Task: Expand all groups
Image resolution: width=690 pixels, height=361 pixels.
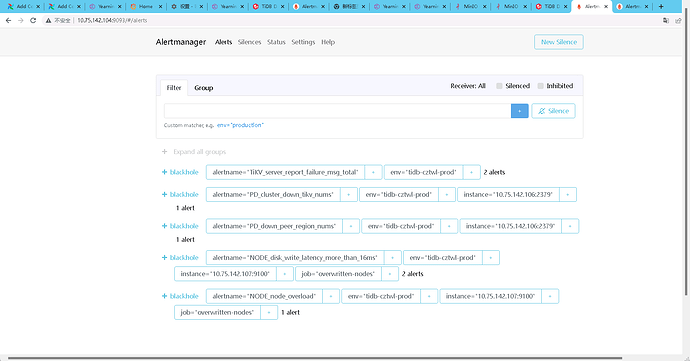Action: (x=194, y=151)
